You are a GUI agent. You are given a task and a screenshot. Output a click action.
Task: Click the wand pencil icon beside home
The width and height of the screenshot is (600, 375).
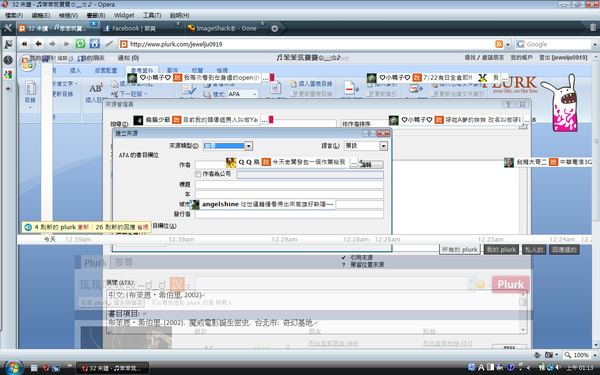pos(109,44)
